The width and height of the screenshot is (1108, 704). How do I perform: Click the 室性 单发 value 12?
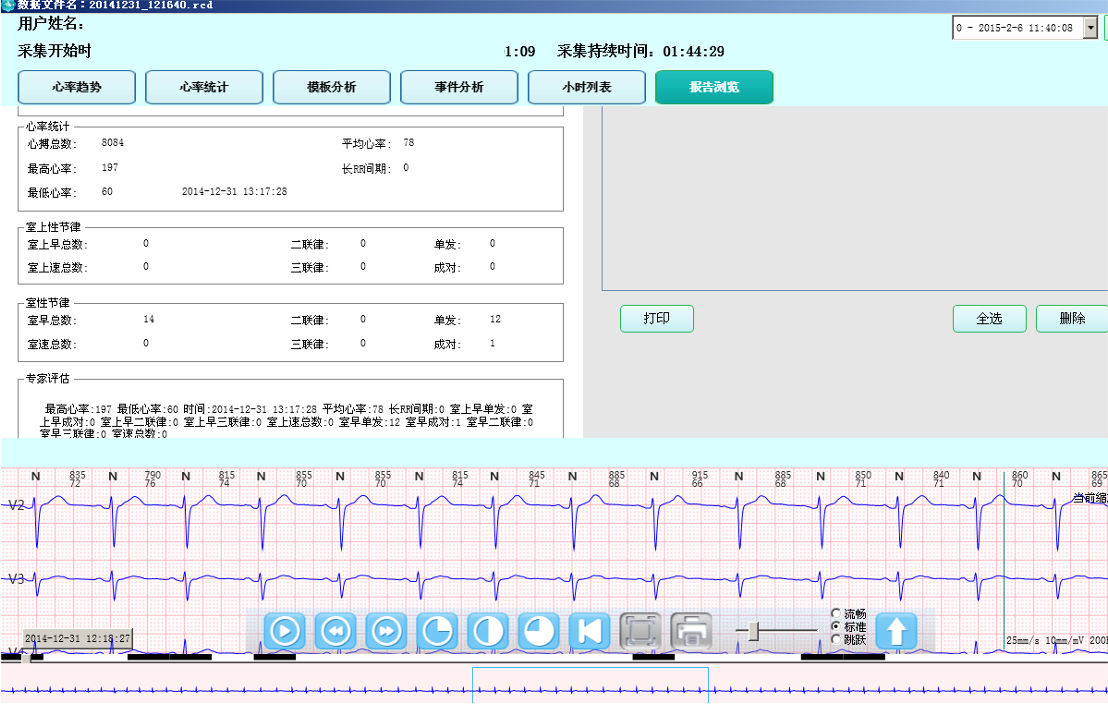coord(495,319)
